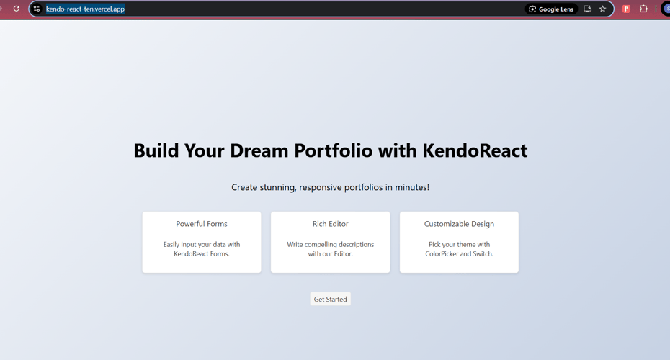The width and height of the screenshot is (670, 360).
Task: Select the Powerful Forms card
Action: pyautogui.click(x=202, y=242)
